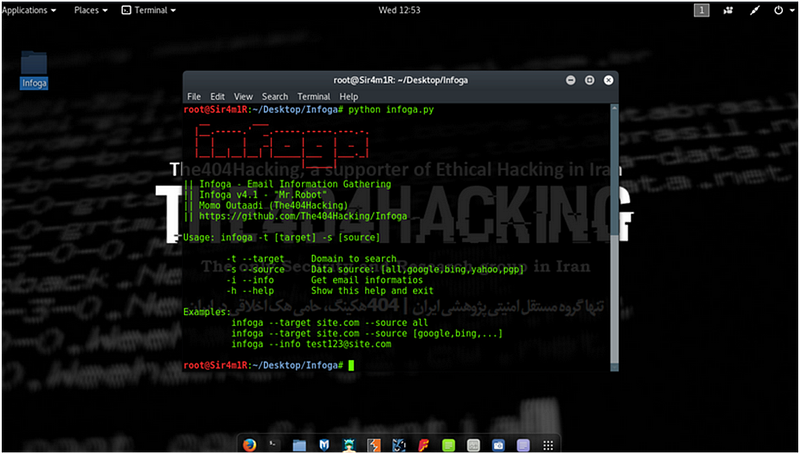Click 'Show this help and exit' text
The height and width of the screenshot is (454, 800).
372,291
